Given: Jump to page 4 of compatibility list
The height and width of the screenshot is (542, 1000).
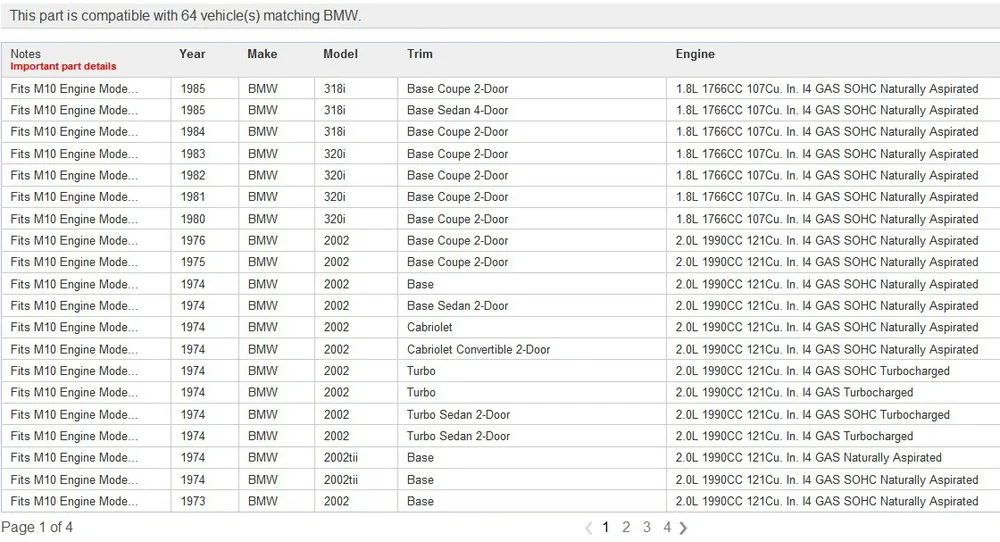Looking at the screenshot, I should coord(667,527).
